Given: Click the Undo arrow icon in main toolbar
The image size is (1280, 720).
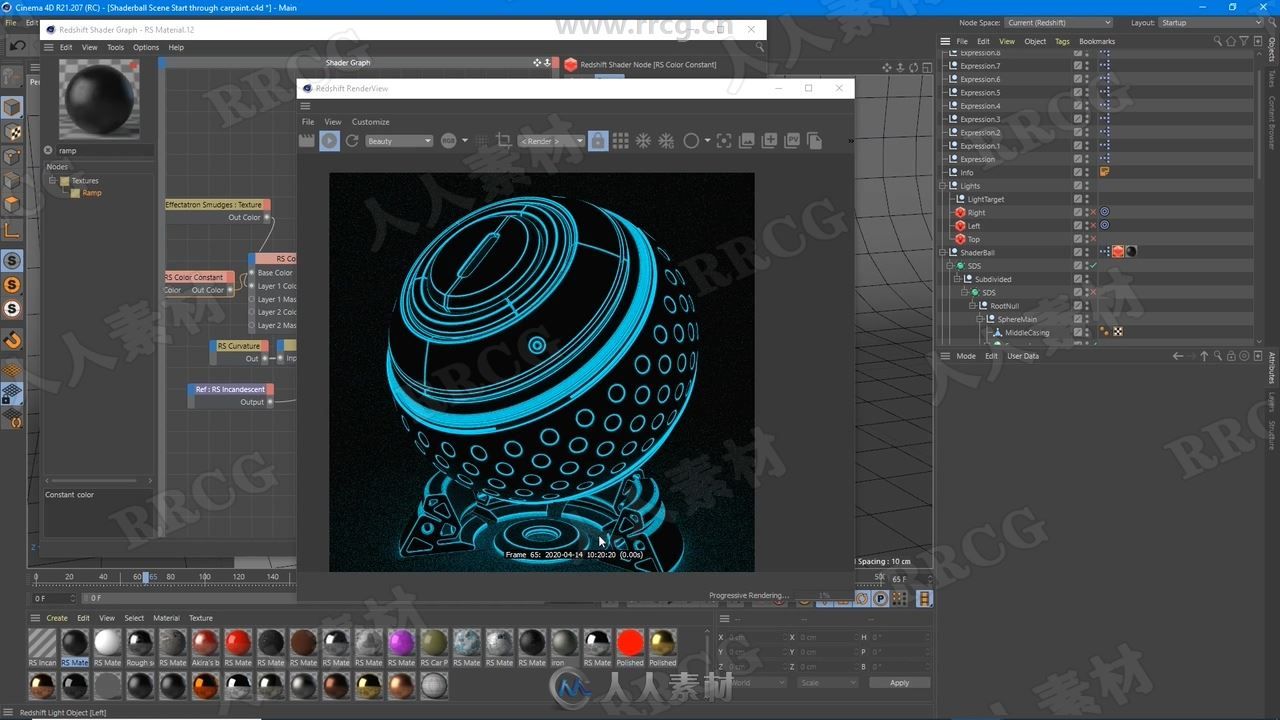Looking at the screenshot, I should [17, 45].
